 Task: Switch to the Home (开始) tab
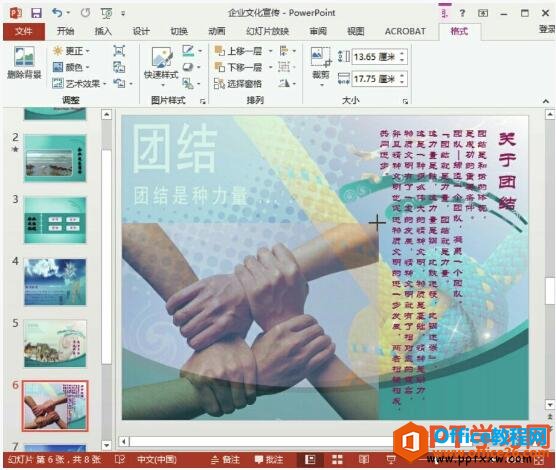[66, 31]
